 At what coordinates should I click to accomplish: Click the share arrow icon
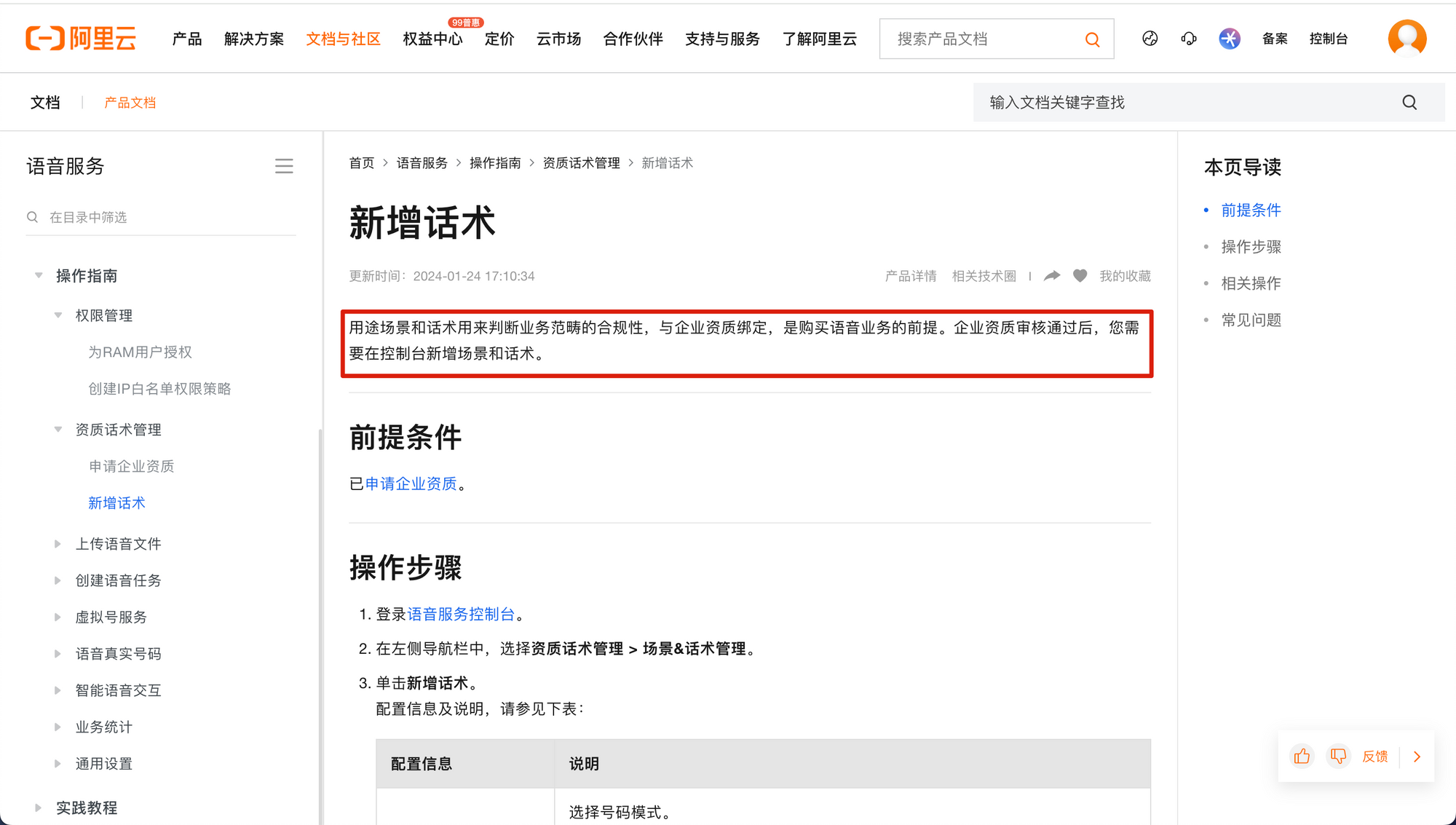coord(1052,276)
